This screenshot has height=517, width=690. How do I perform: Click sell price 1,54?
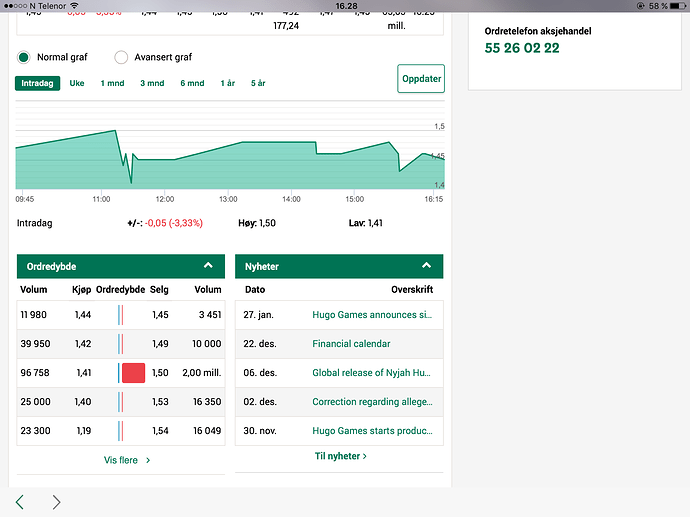[160, 431]
